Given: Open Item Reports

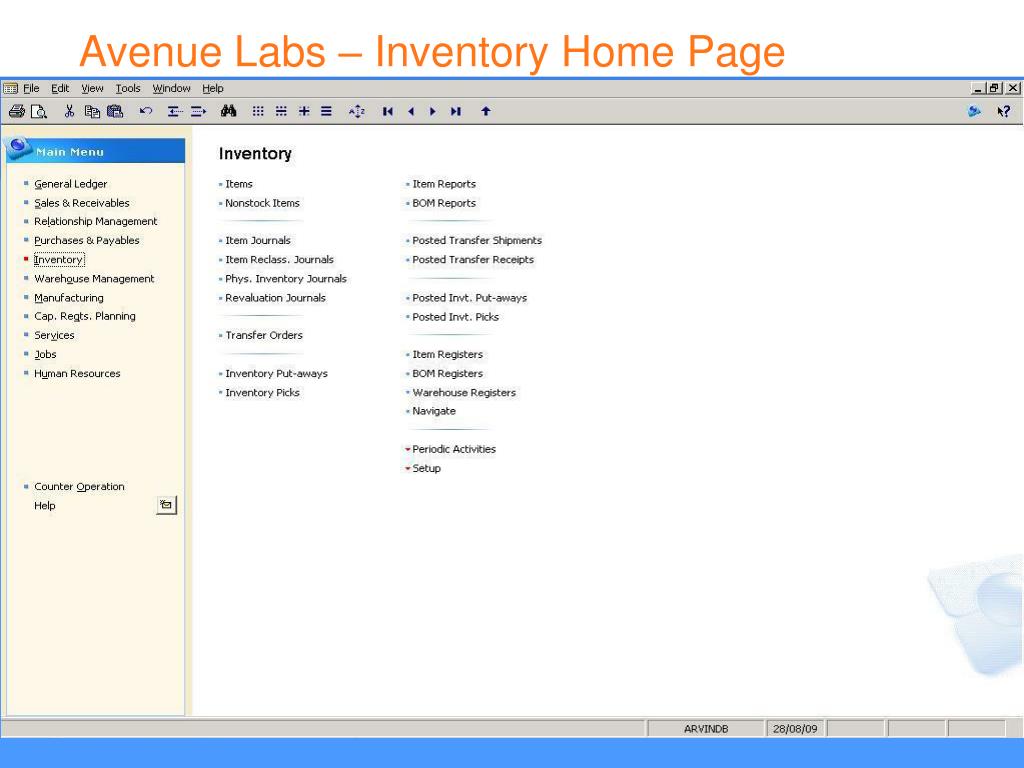Looking at the screenshot, I should (443, 184).
